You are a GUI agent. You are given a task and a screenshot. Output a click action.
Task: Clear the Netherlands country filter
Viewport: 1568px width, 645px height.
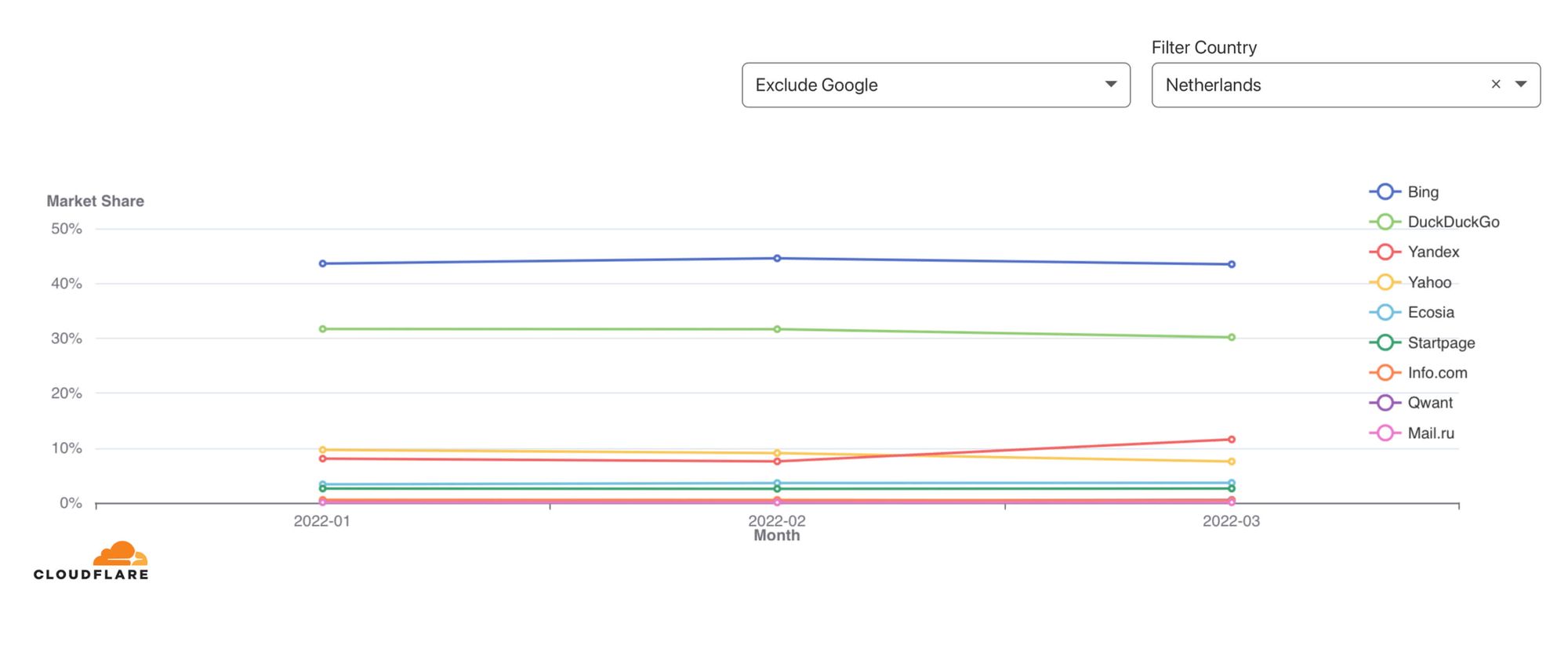[x=1496, y=85]
